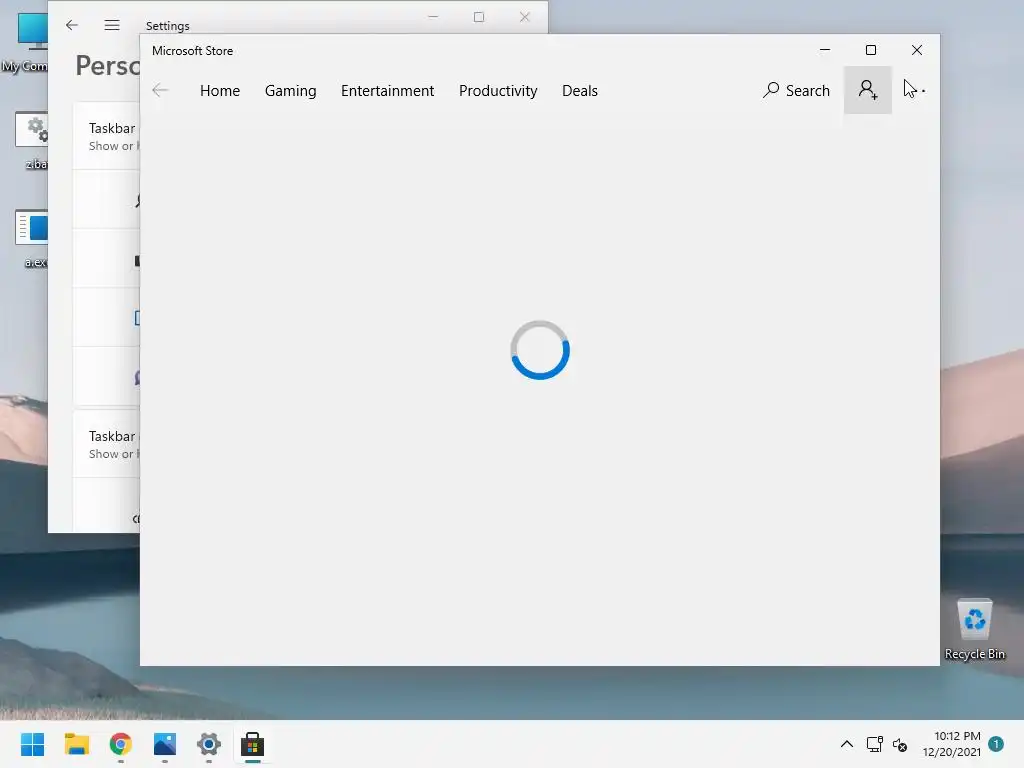The image size is (1024, 768).
Task: Close the Settings window
Action: (x=524, y=17)
